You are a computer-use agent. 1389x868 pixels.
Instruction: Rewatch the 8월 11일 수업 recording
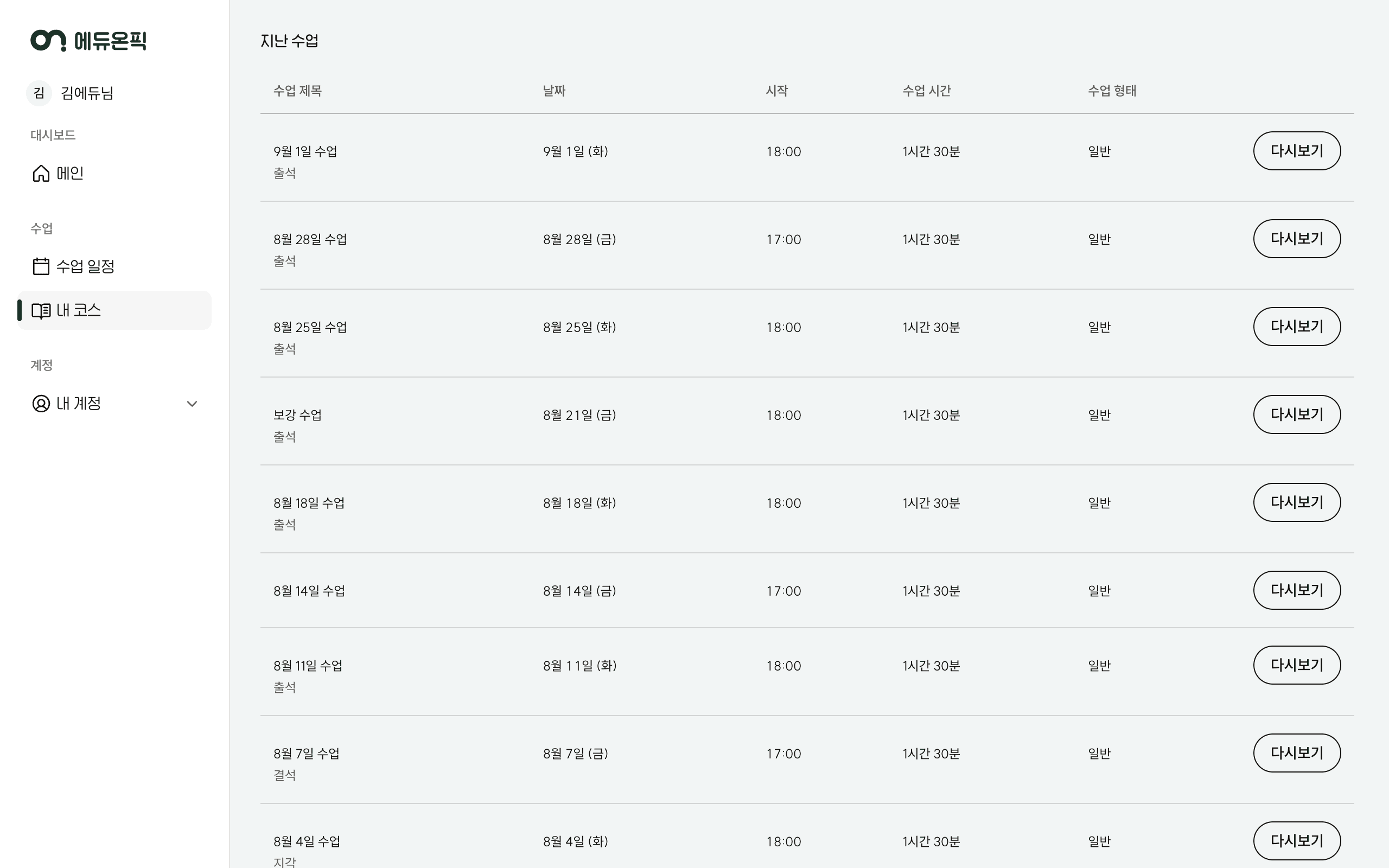pos(1297,665)
